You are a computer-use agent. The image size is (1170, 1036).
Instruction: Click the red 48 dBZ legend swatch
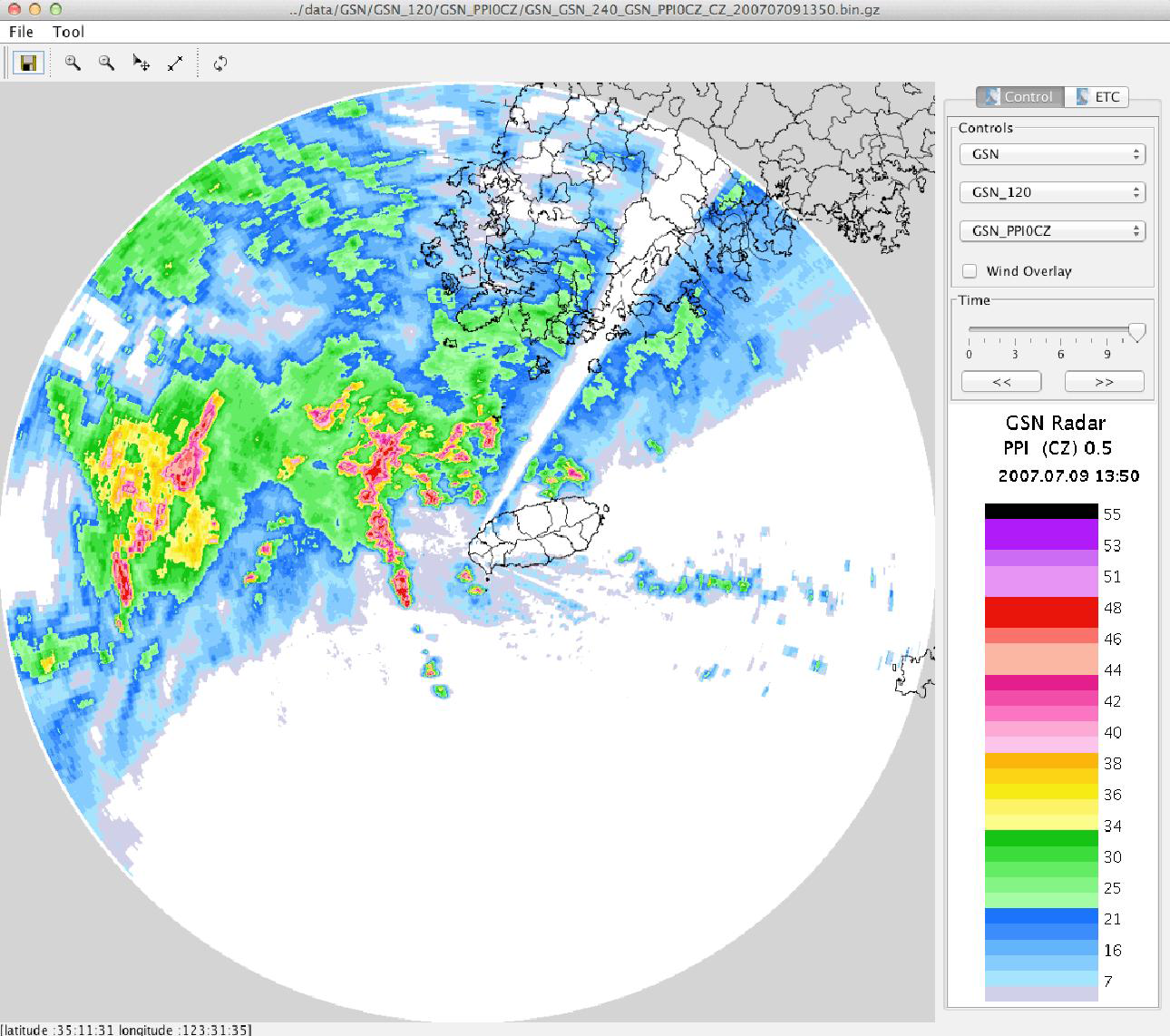1041,611
